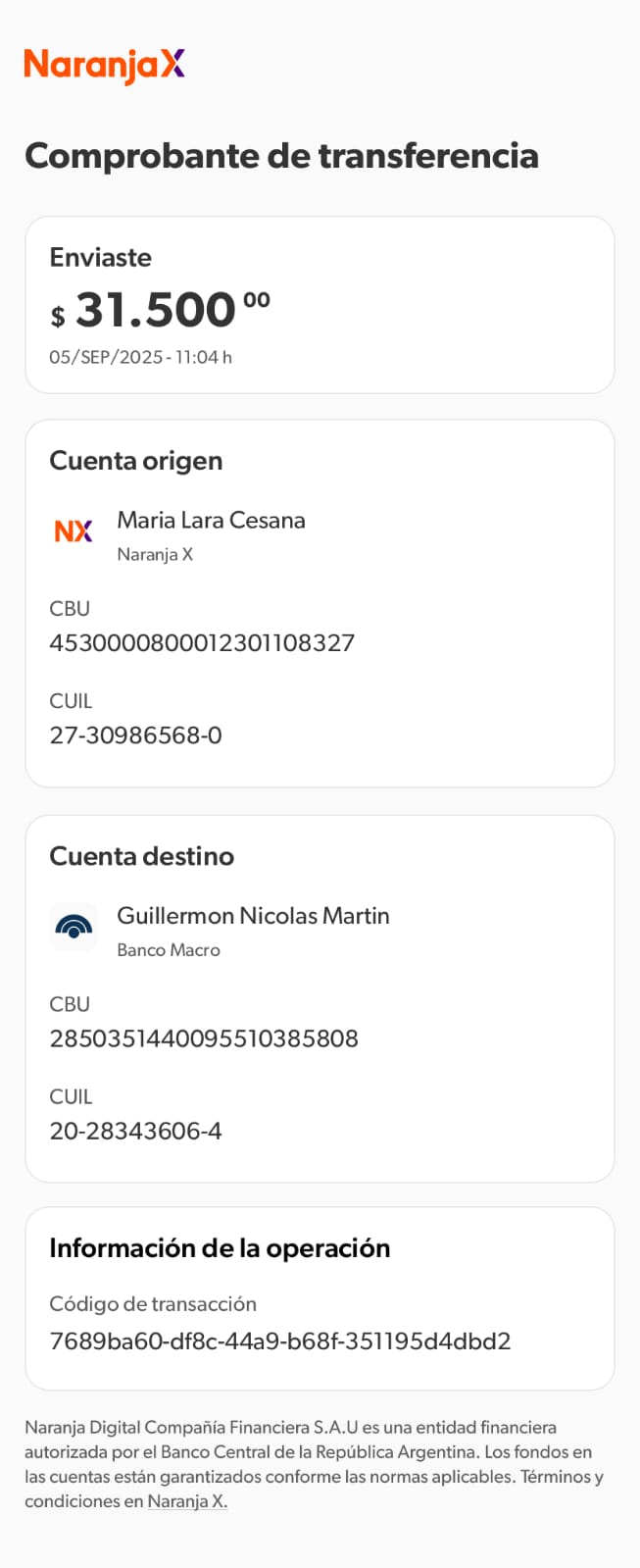Click the destination CUIL 20-28343606-4
Image resolution: width=640 pixels, height=1568 pixels.
[135, 1131]
